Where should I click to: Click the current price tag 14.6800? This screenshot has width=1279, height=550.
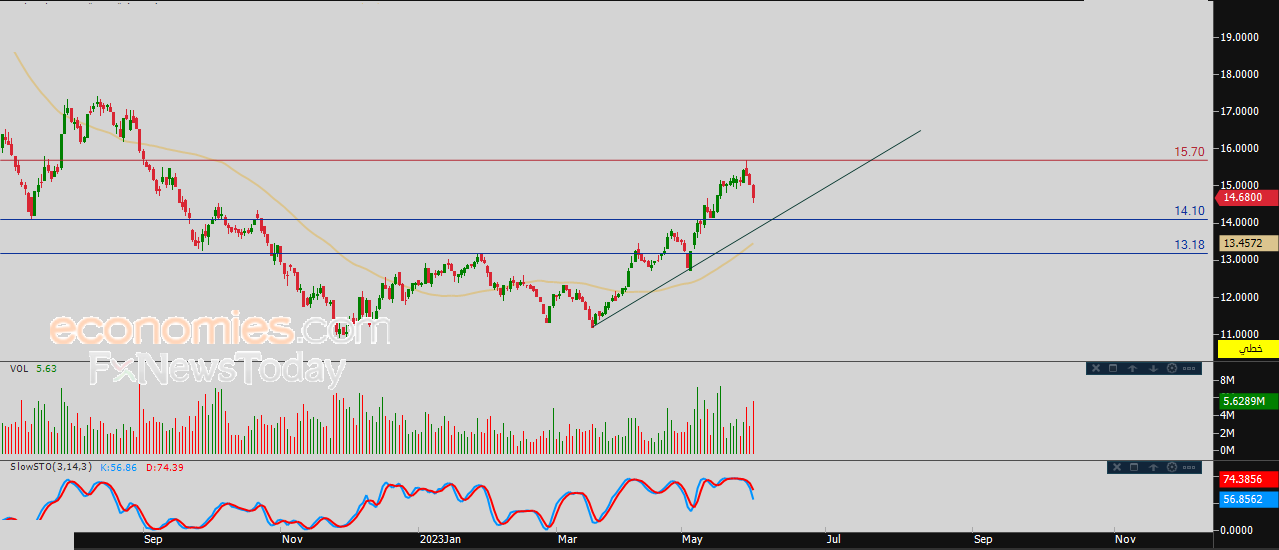tap(1249, 198)
